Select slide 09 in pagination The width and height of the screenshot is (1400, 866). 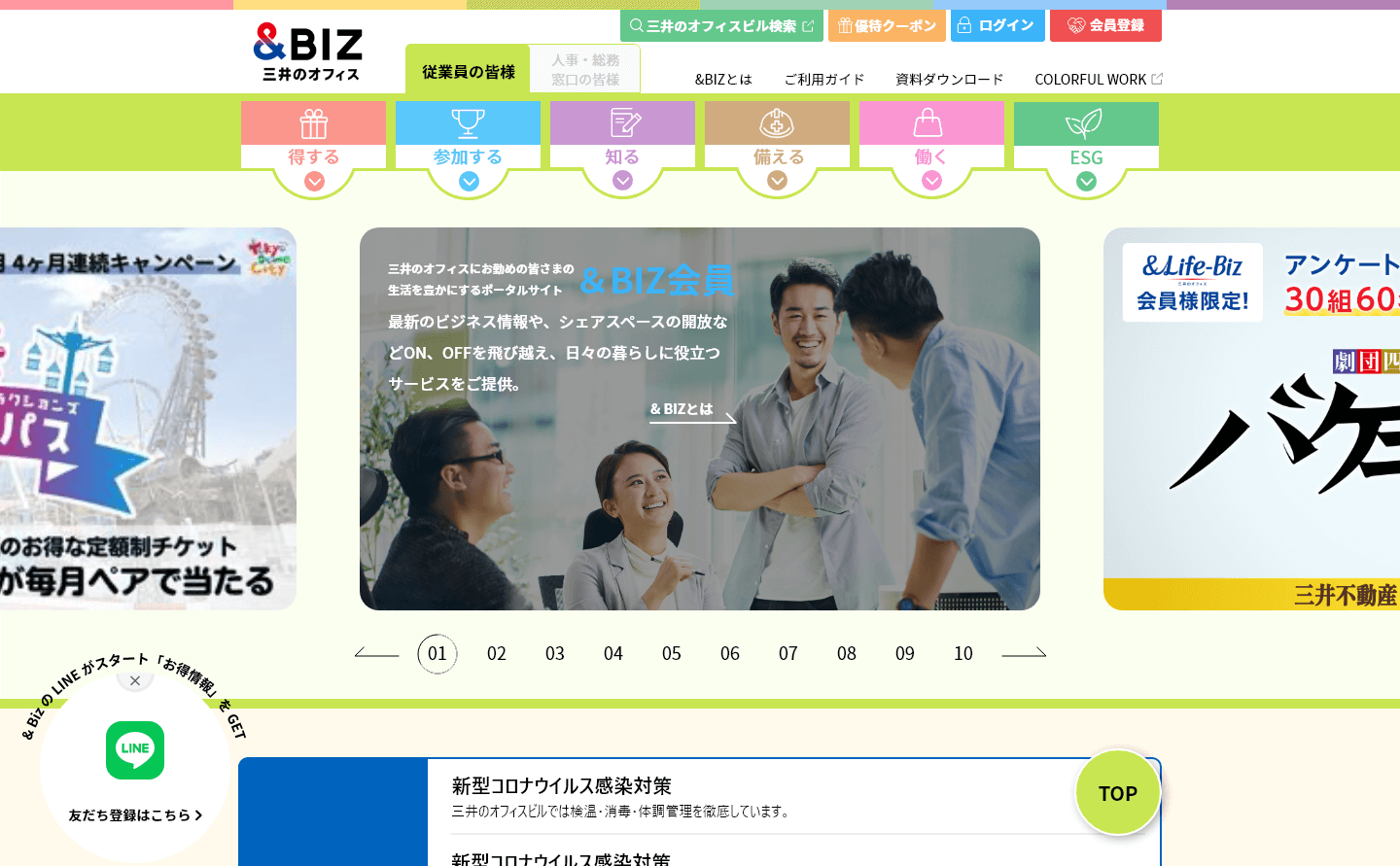coord(905,654)
